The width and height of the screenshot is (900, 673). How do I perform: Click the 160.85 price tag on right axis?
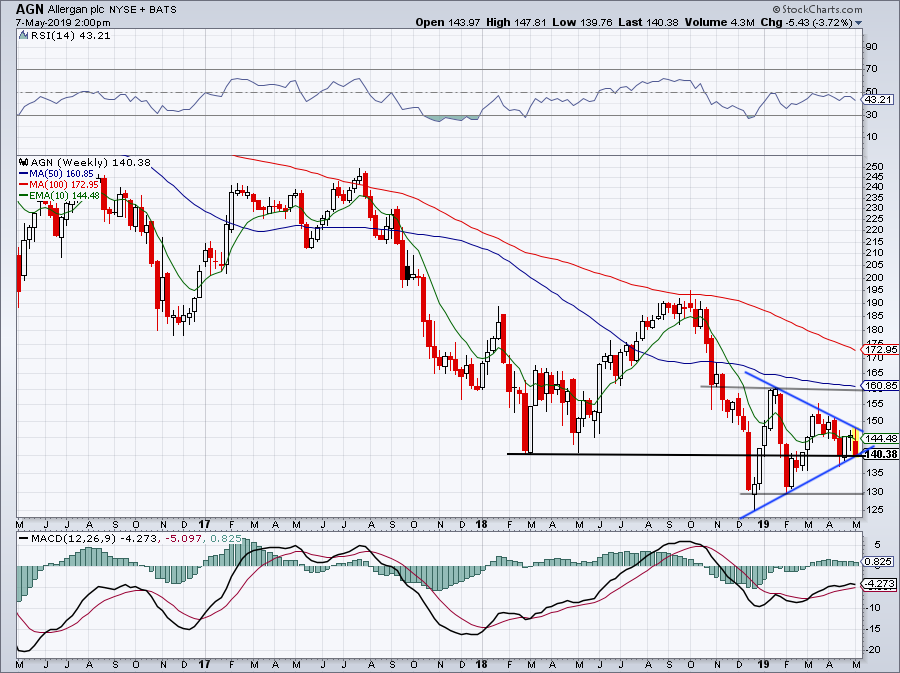880,386
